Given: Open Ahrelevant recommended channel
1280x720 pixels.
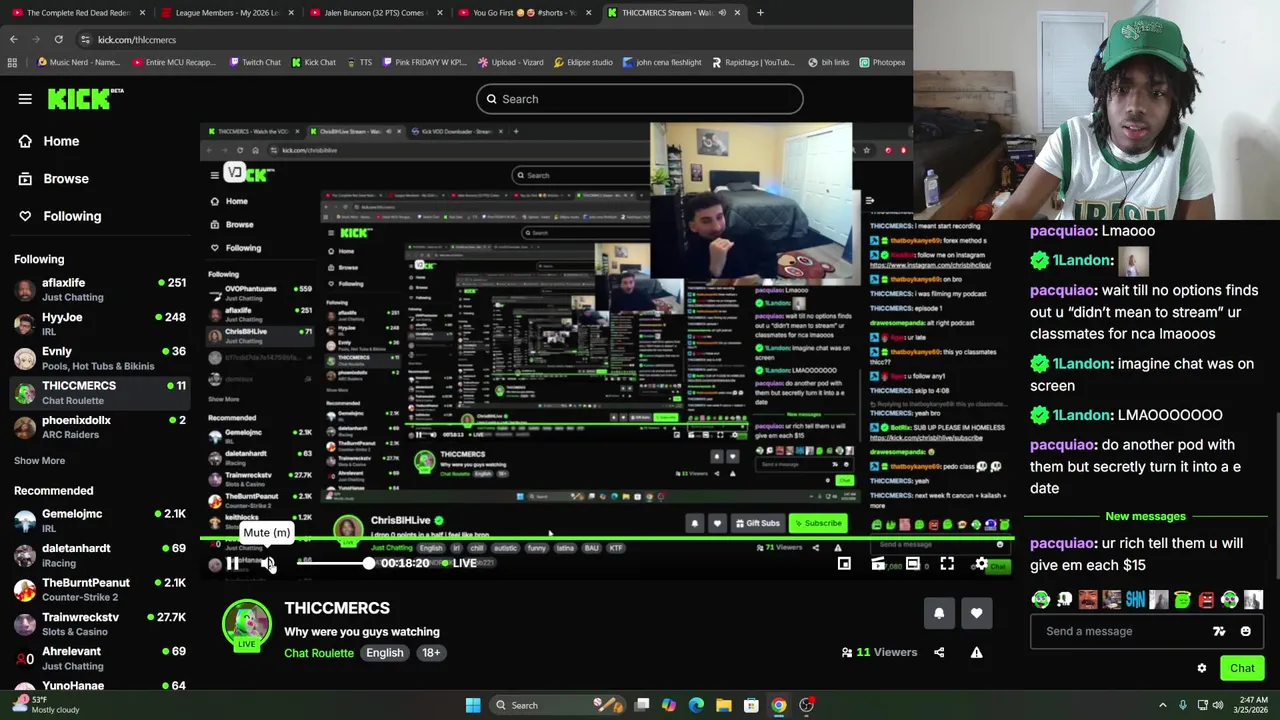Looking at the screenshot, I should [100, 658].
